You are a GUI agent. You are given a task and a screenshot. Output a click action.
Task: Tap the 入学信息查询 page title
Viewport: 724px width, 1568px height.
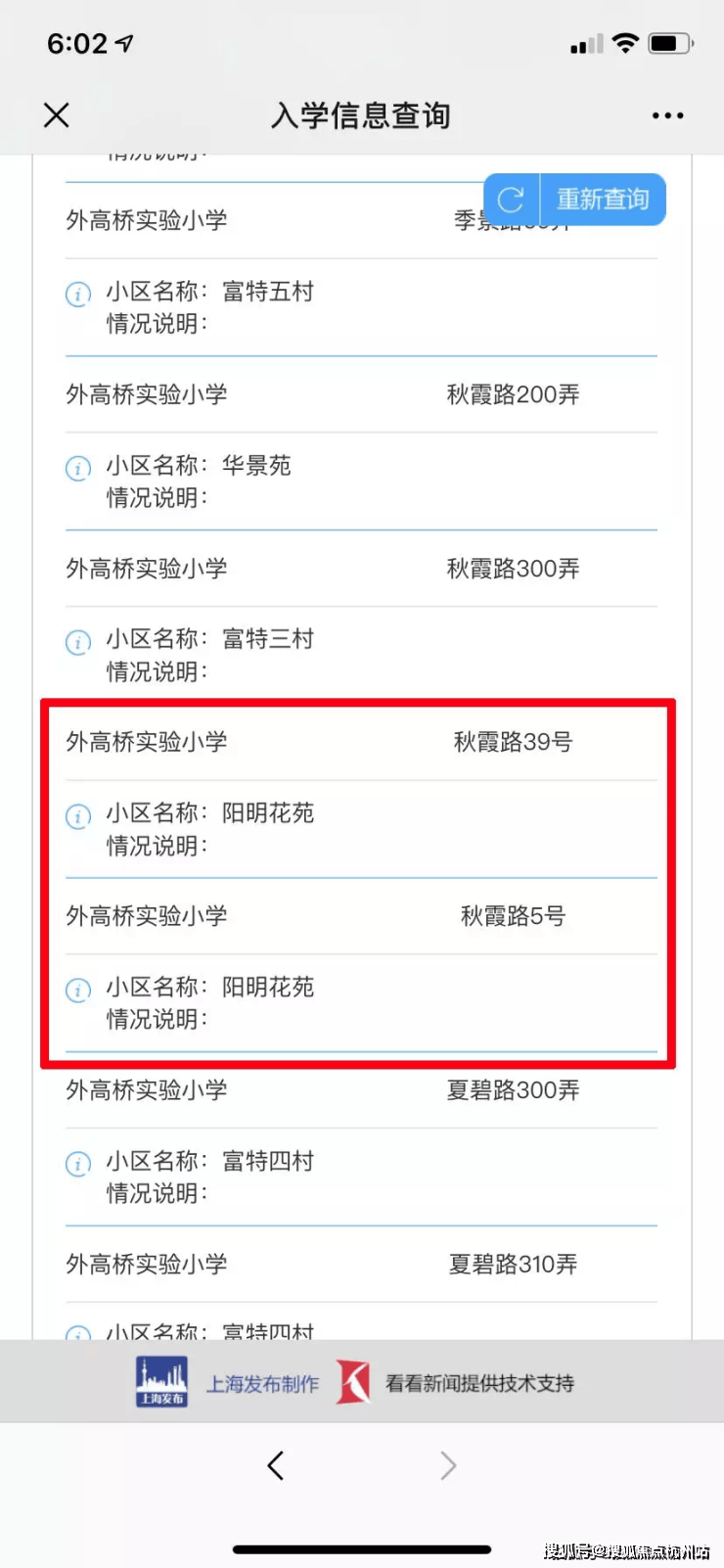coord(361,115)
